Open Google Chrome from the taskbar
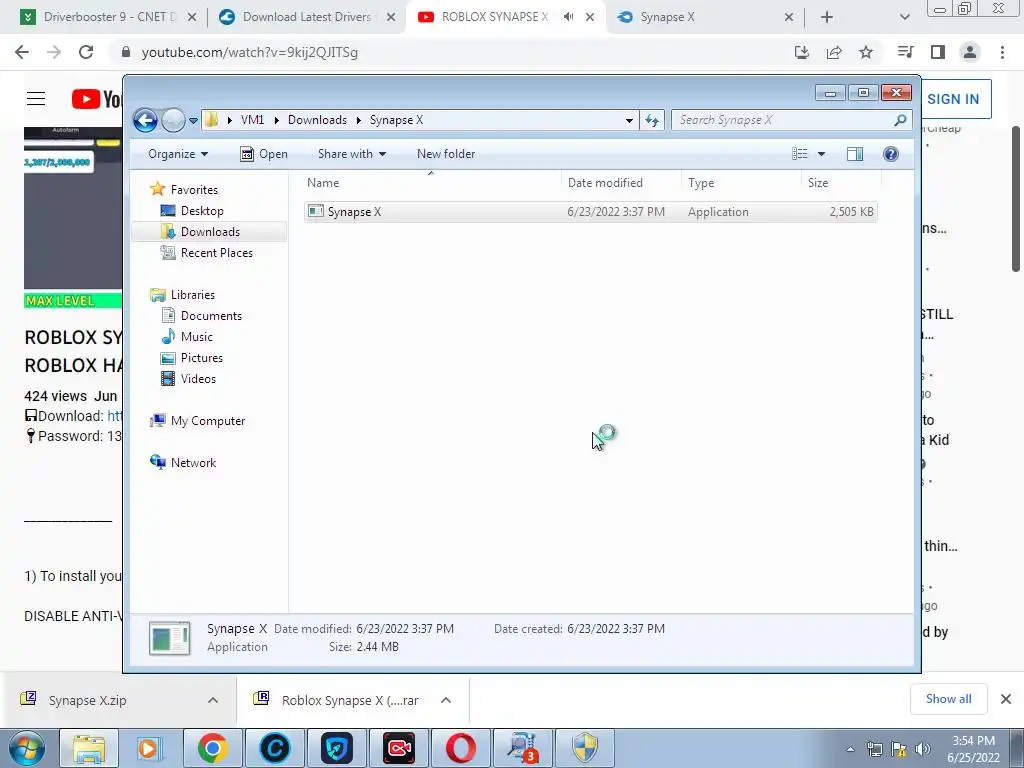The width and height of the screenshot is (1024, 768). [x=213, y=748]
